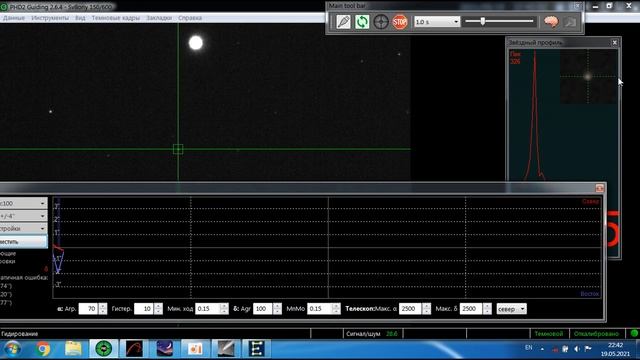The height and width of the screenshot is (360, 640).
Task: Click the gray diagonal app taskbar icon
Action: [226, 349]
